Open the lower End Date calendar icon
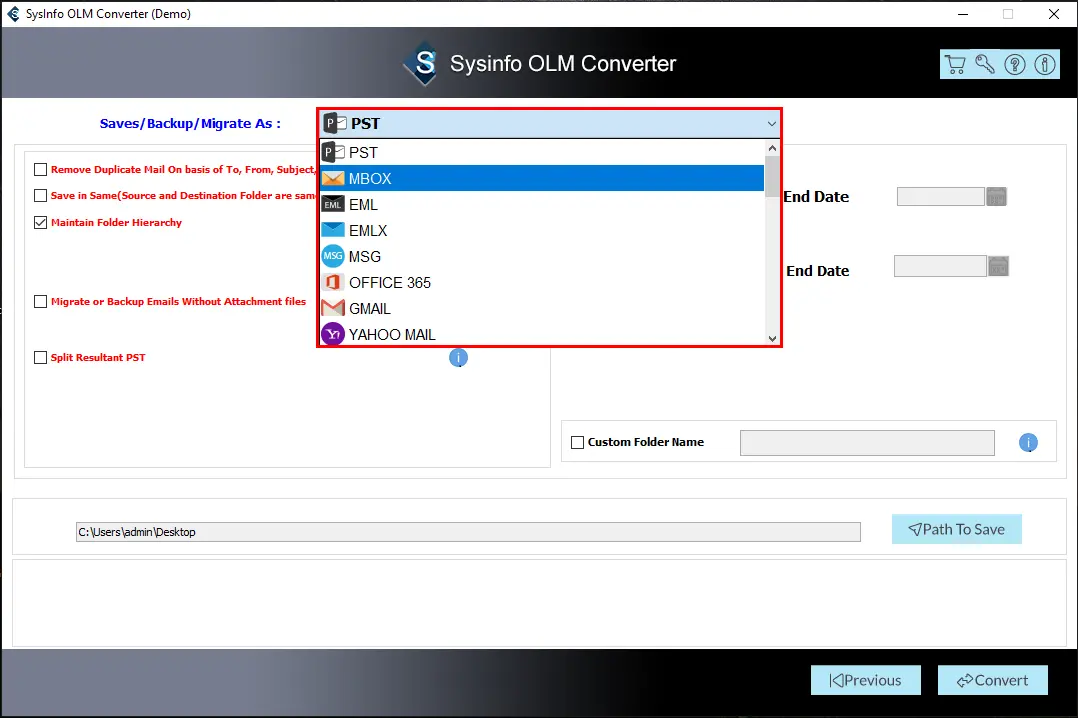 point(998,266)
